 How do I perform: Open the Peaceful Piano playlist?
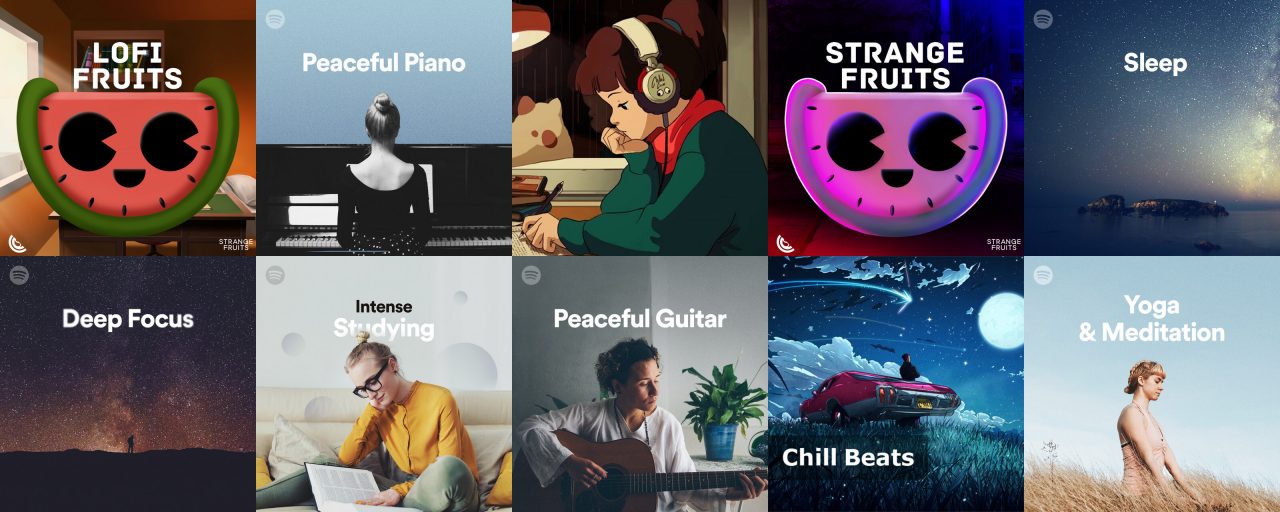tap(384, 128)
